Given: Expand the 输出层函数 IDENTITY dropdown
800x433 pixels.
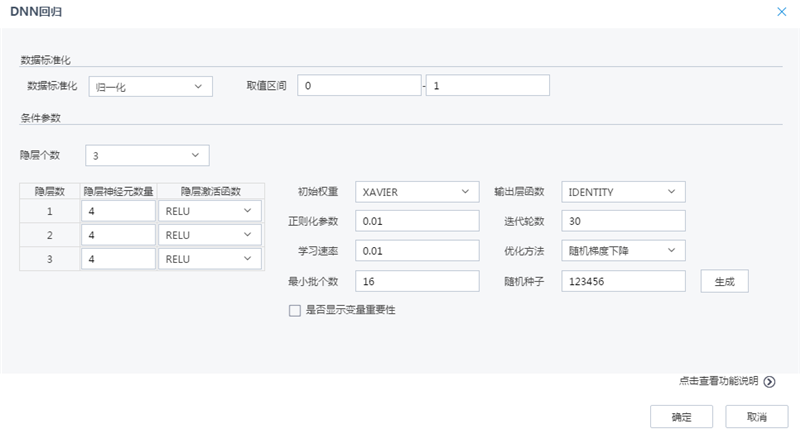Looking at the screenshot, I should point(623,191).
